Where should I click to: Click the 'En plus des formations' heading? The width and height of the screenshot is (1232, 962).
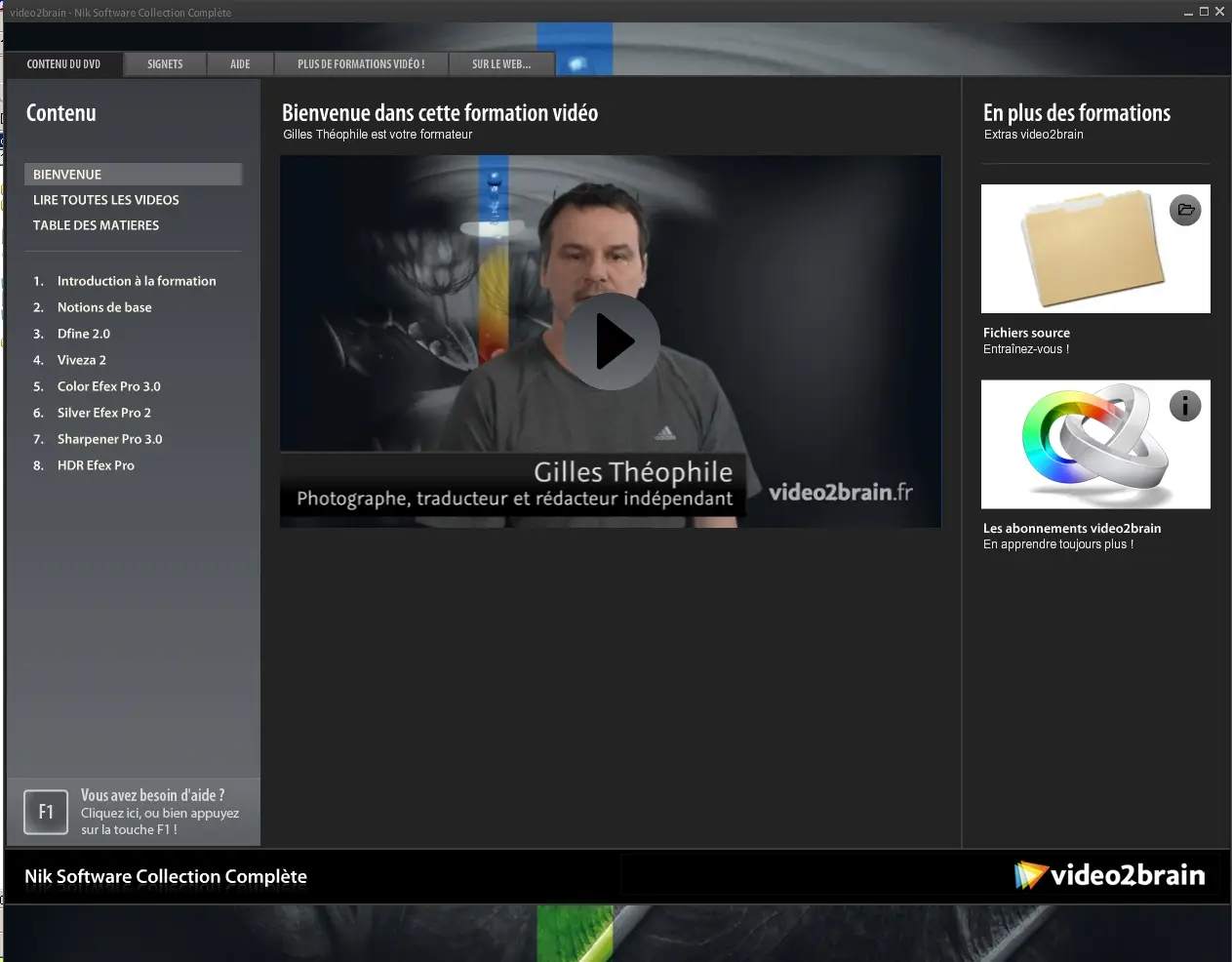(x=1077, y=113)
